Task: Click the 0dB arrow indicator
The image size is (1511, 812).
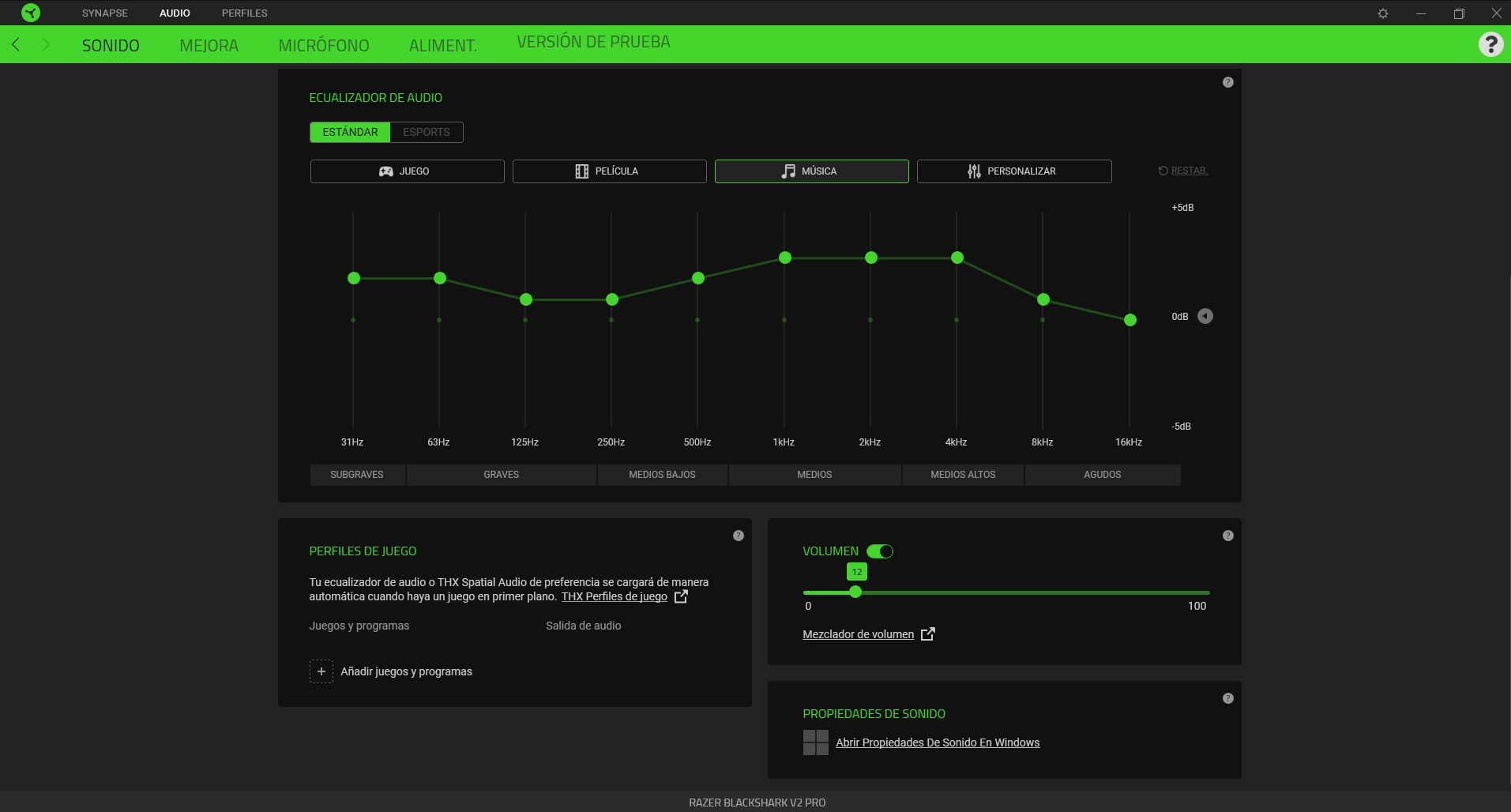Action: 1205,316
